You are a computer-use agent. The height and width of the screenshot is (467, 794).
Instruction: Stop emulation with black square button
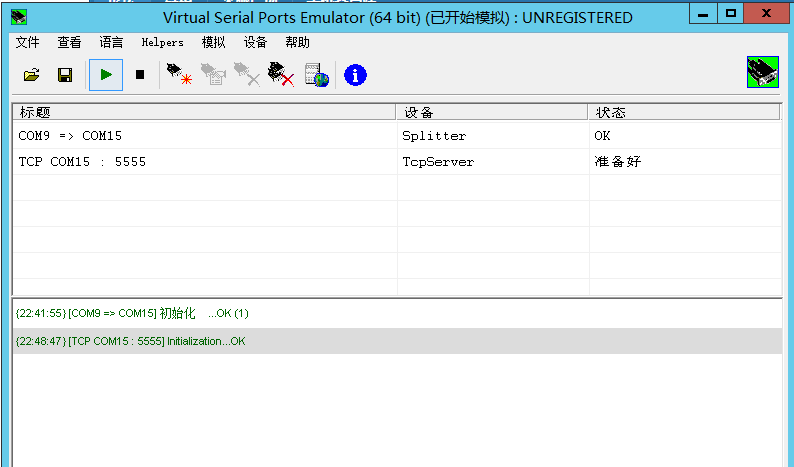coord(140,75)
